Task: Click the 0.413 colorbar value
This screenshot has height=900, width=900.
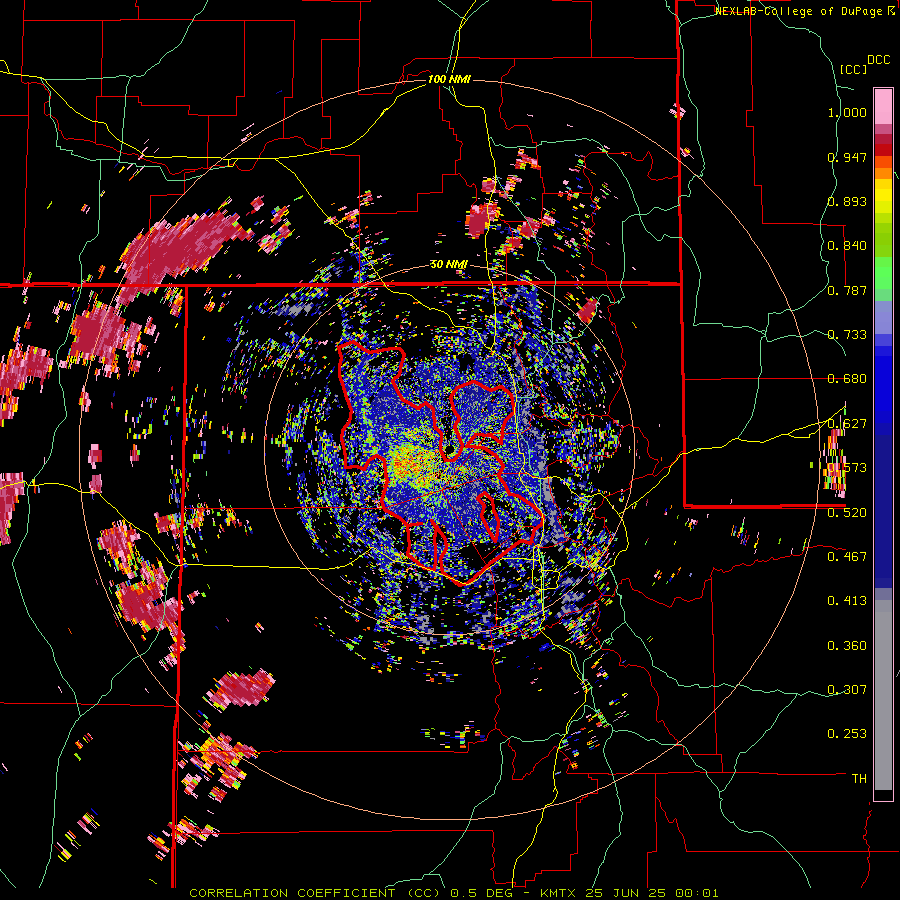Action: [847, 600]
